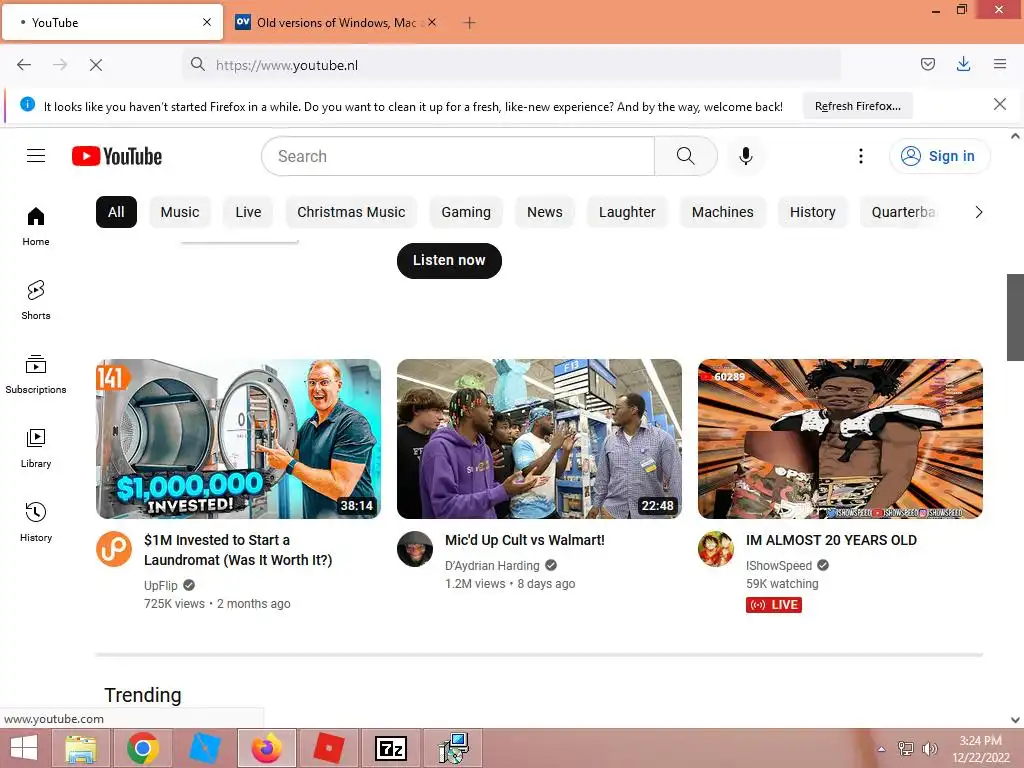Stop loading the page
Viewport: 1024px width, 768px height.
96,65
